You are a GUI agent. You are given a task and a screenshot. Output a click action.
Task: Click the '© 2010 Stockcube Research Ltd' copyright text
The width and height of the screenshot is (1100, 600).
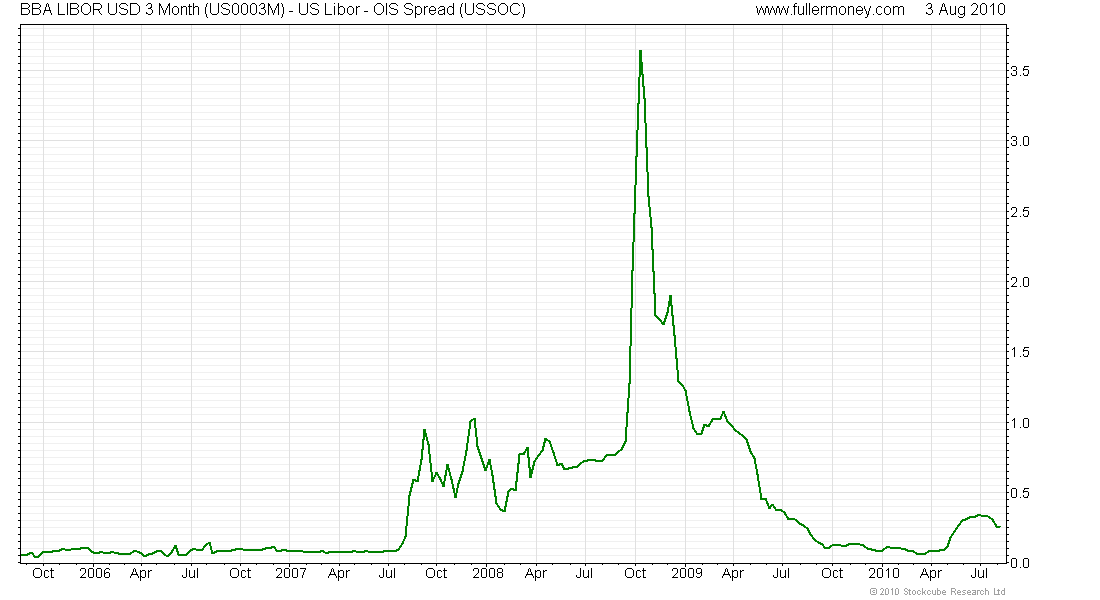click(937, 592)
